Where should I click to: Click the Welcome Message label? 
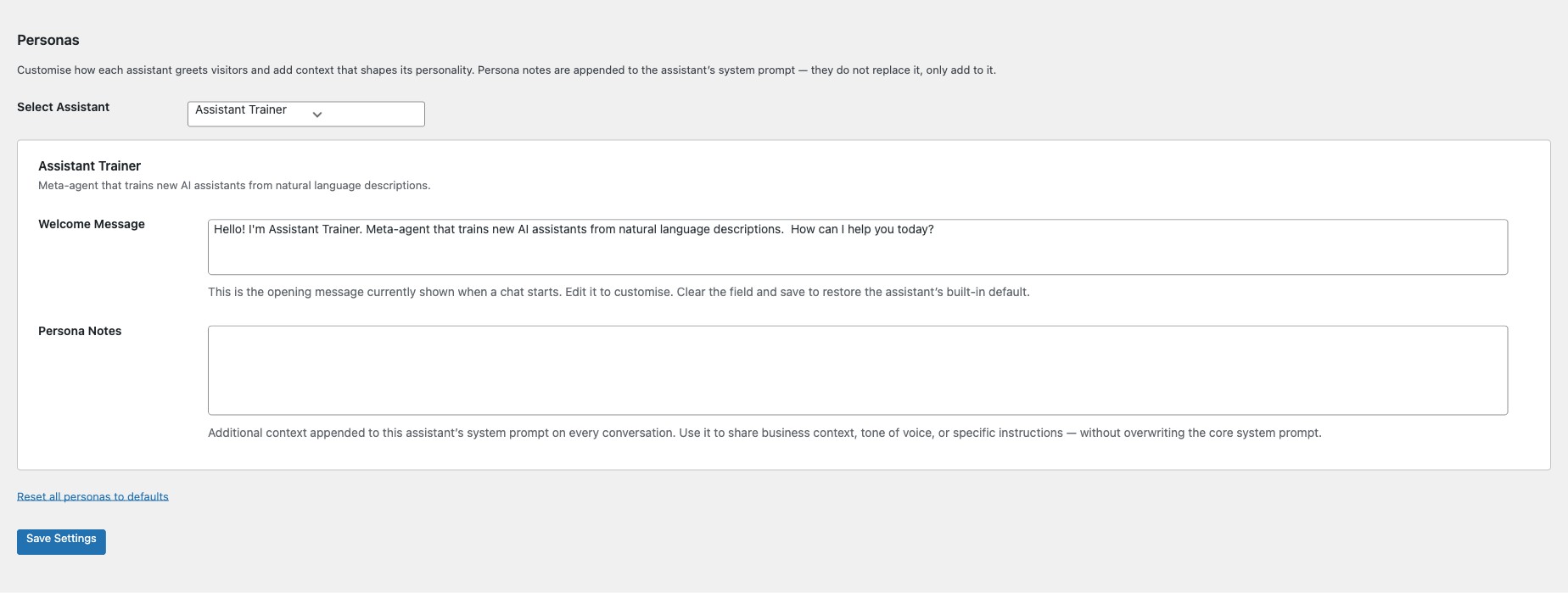pos(90,223)
